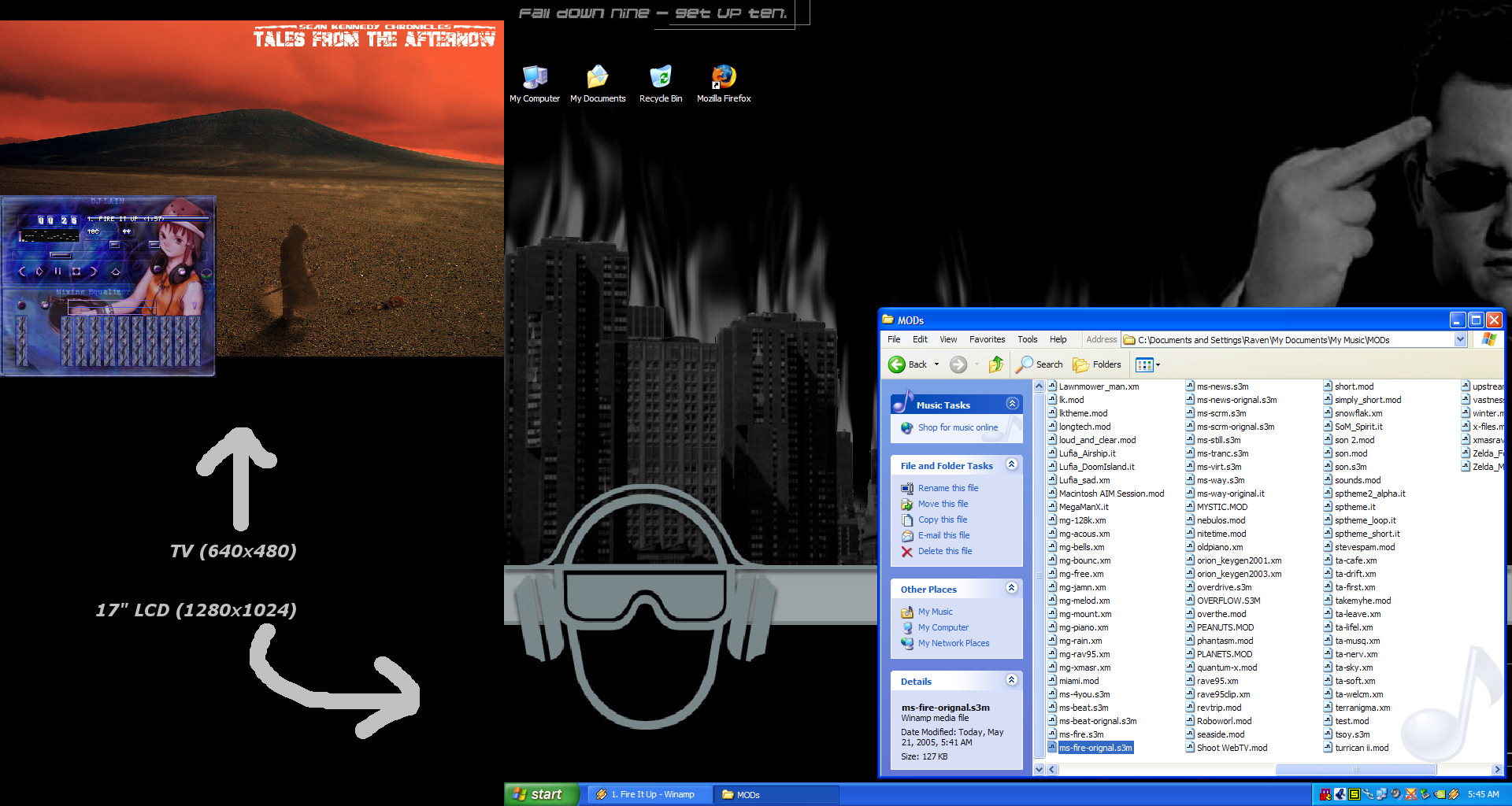Click the Winamp eject button
The width and height of the screenshot is (1512, 806).
coord(116,272)
